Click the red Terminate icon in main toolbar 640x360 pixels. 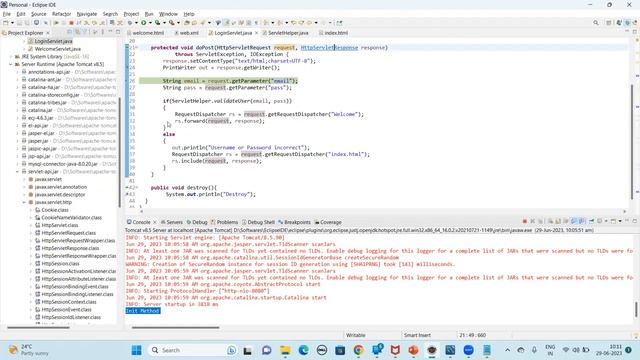[71, 23]
